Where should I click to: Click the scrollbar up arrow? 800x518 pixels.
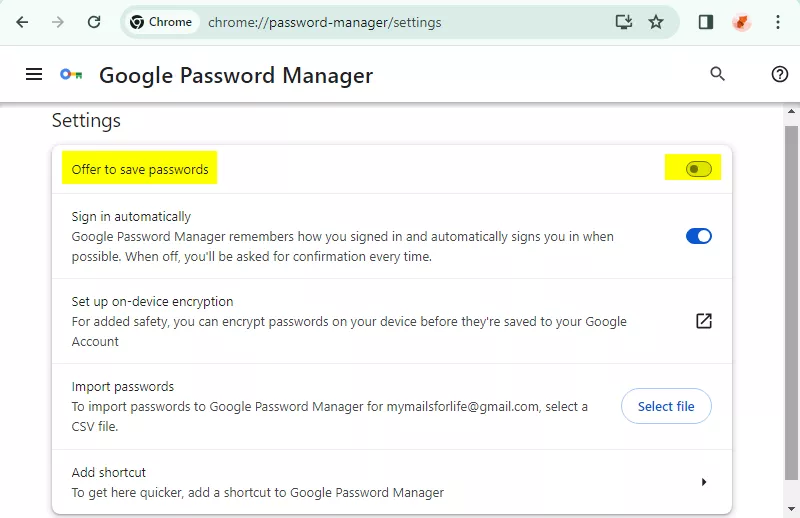(x=791, y=111)
